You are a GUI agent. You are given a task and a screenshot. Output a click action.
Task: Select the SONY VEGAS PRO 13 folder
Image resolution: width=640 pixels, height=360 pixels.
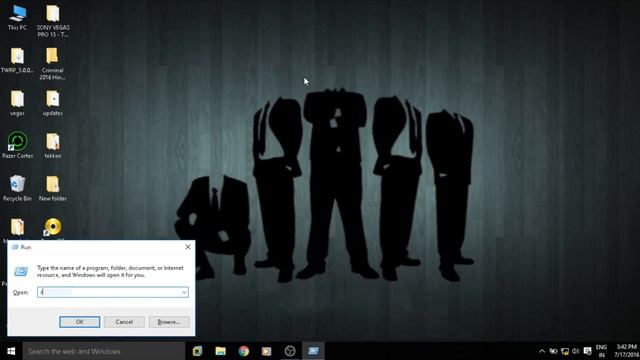53,21
